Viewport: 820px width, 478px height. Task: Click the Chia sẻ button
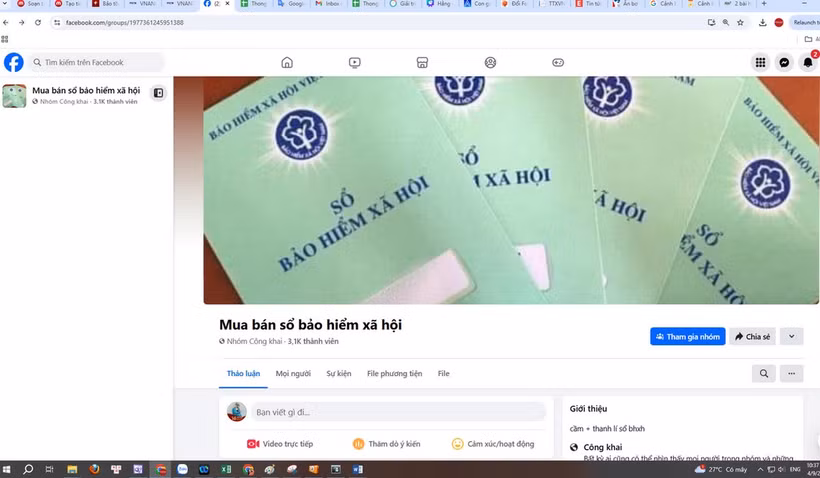point(753,336)
